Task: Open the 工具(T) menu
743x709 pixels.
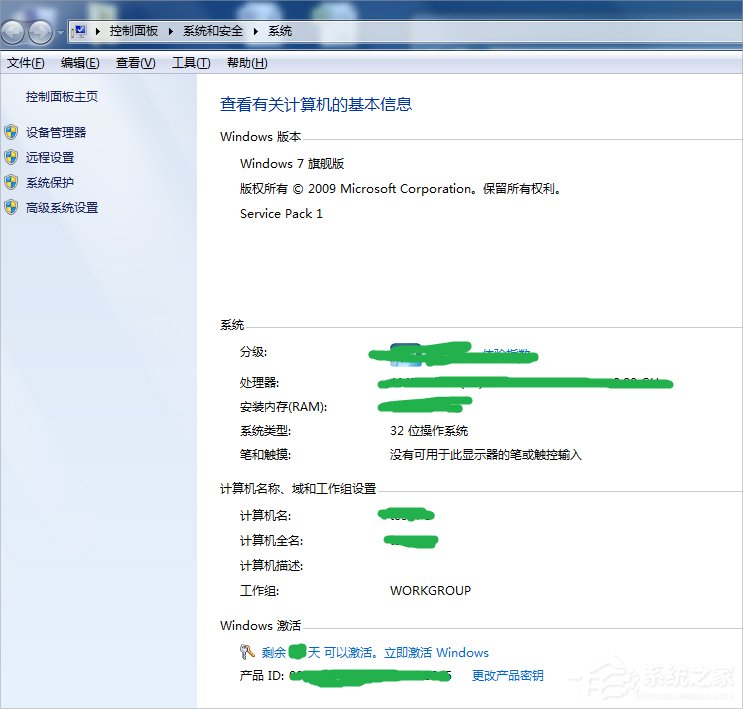Action: pyautogui.click(x=191, y=63)
